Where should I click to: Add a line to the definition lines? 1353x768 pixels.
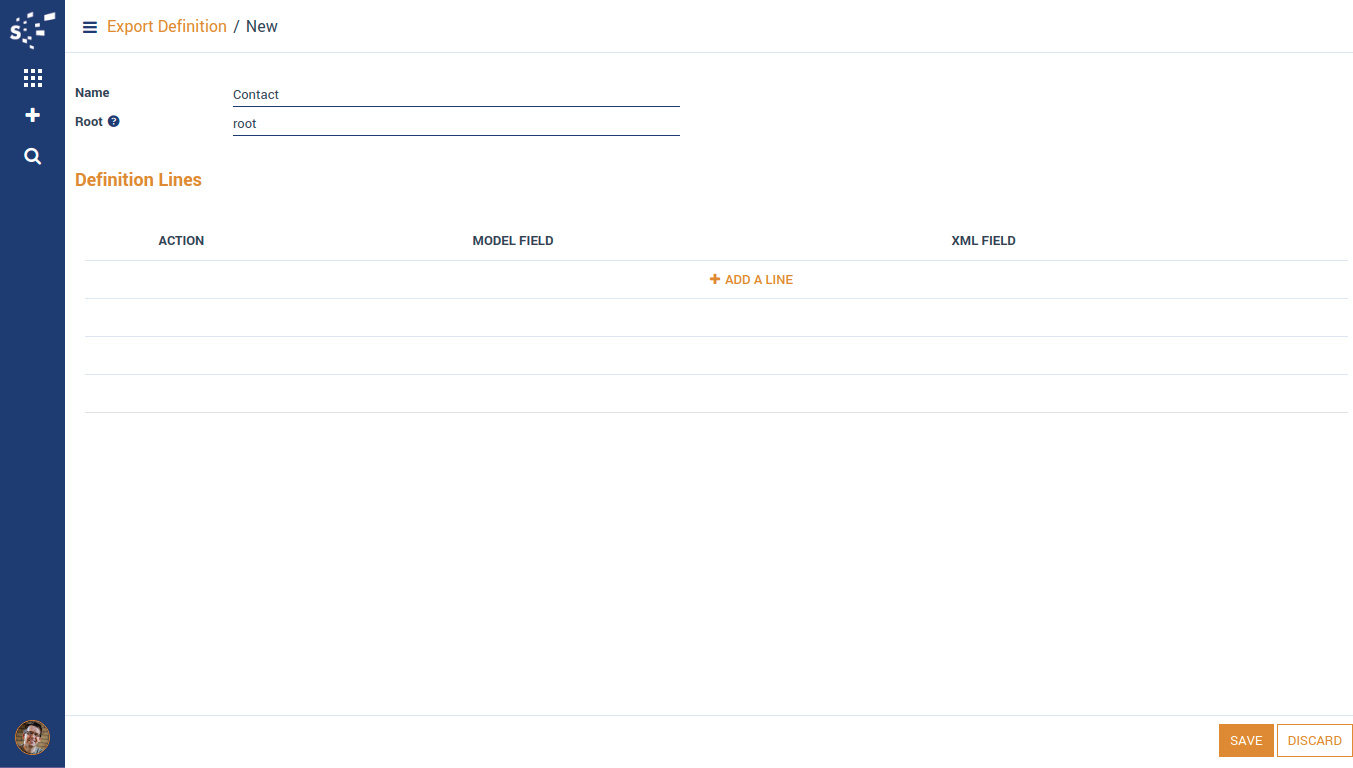coord(751,280)
